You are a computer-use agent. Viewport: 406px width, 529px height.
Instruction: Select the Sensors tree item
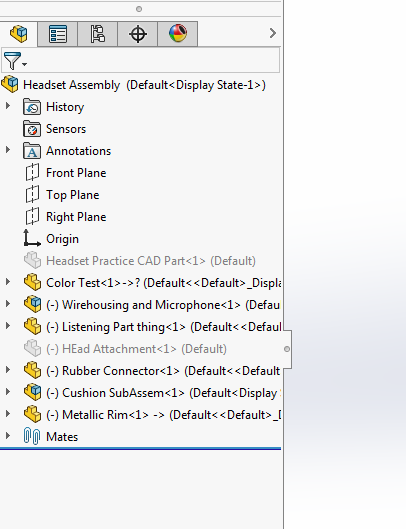(x=66, y=129)
